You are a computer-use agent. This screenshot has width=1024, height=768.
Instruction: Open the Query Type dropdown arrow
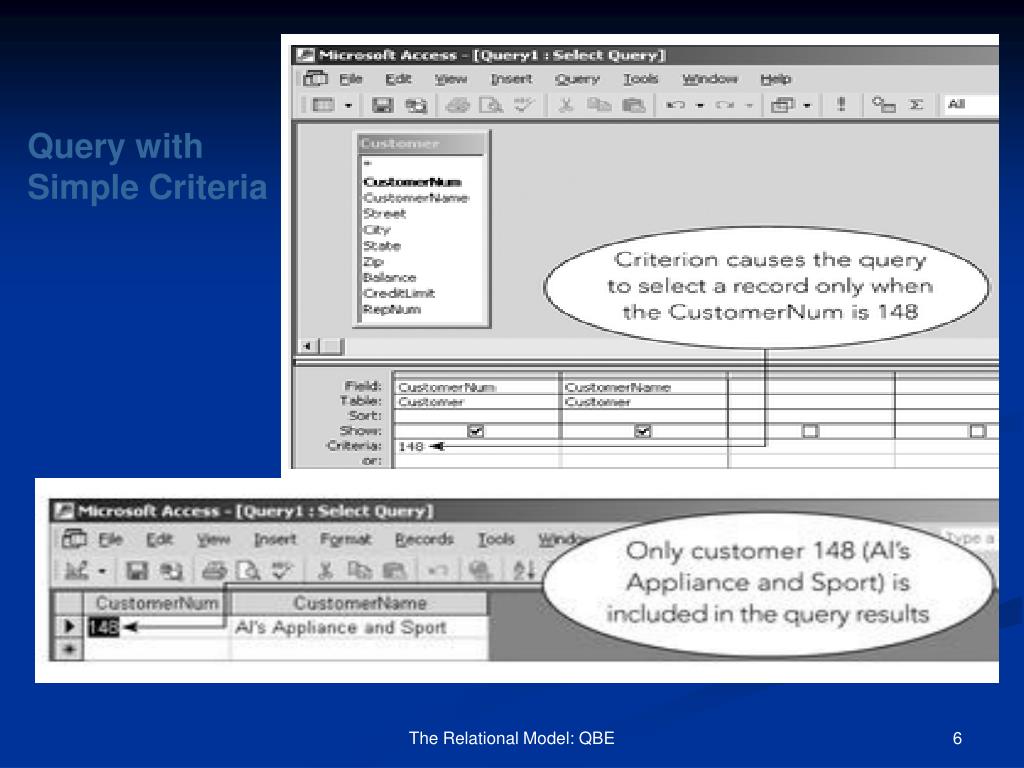click(807, 105)
